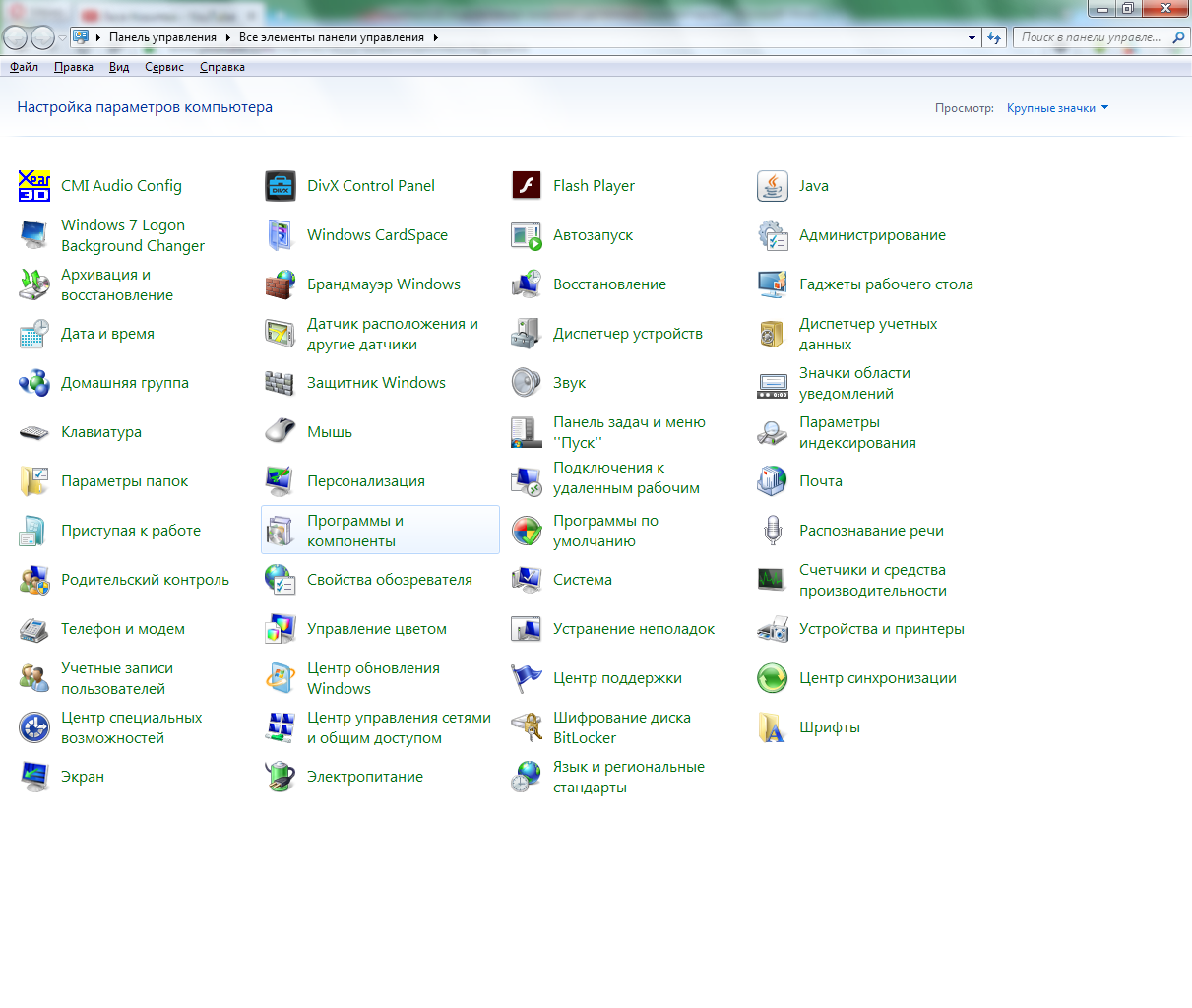Open the address bar history dropdown arrow
Viewport: 1192px width, 1008px height.
[972, 38]
